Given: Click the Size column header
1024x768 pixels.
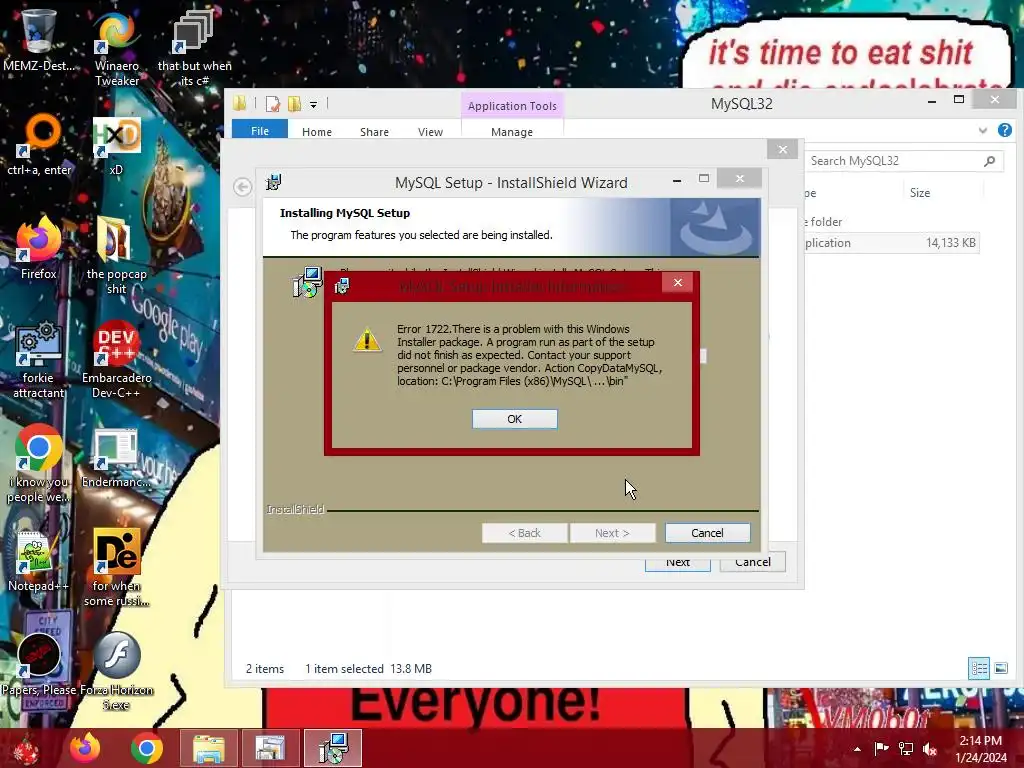Looking at the screenshot, I should tap(920, 193).
